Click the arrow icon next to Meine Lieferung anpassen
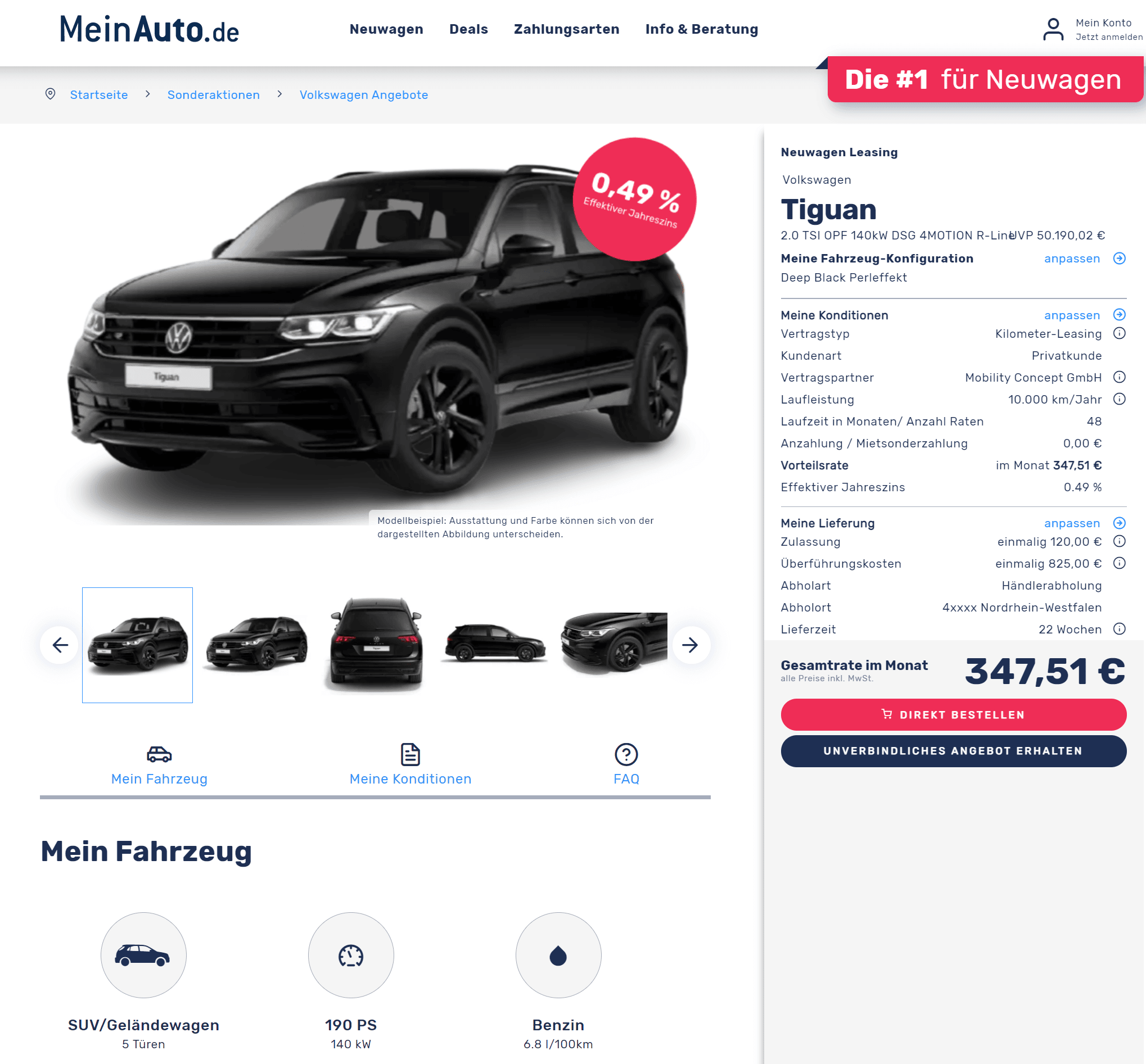The width and height of the screenshot is (1146, 1064). 1119,523
